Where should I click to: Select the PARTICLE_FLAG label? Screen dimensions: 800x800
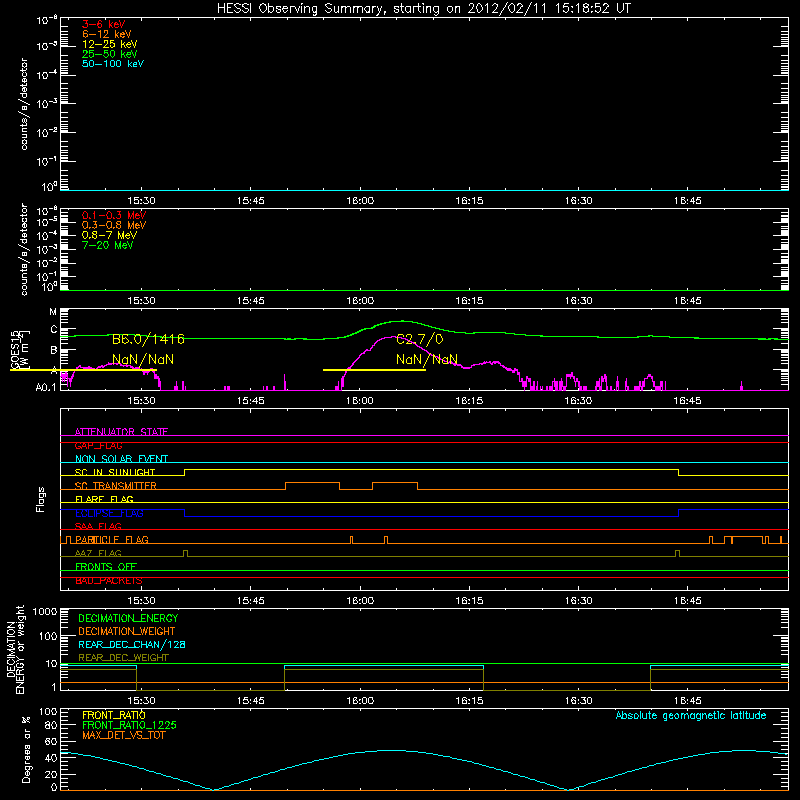112,539
